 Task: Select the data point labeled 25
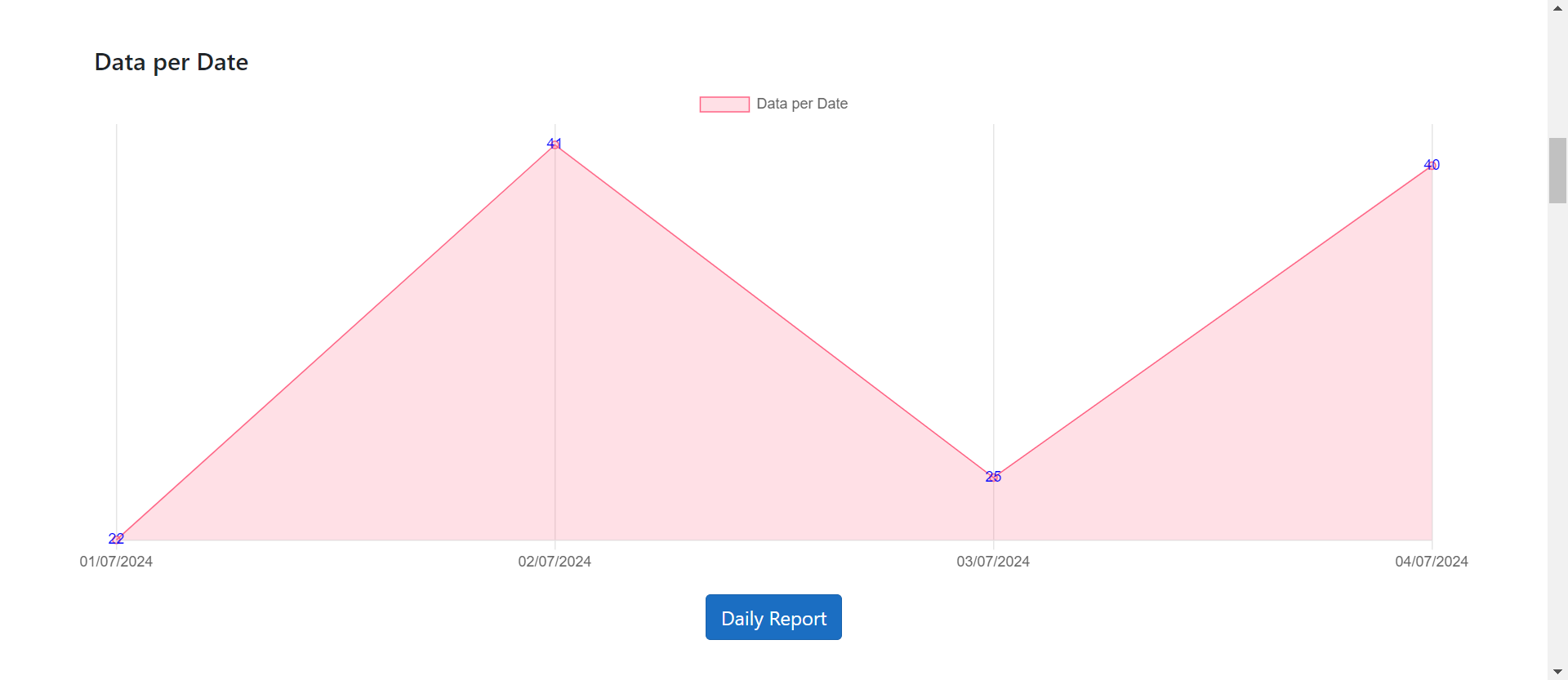point(993,477)
